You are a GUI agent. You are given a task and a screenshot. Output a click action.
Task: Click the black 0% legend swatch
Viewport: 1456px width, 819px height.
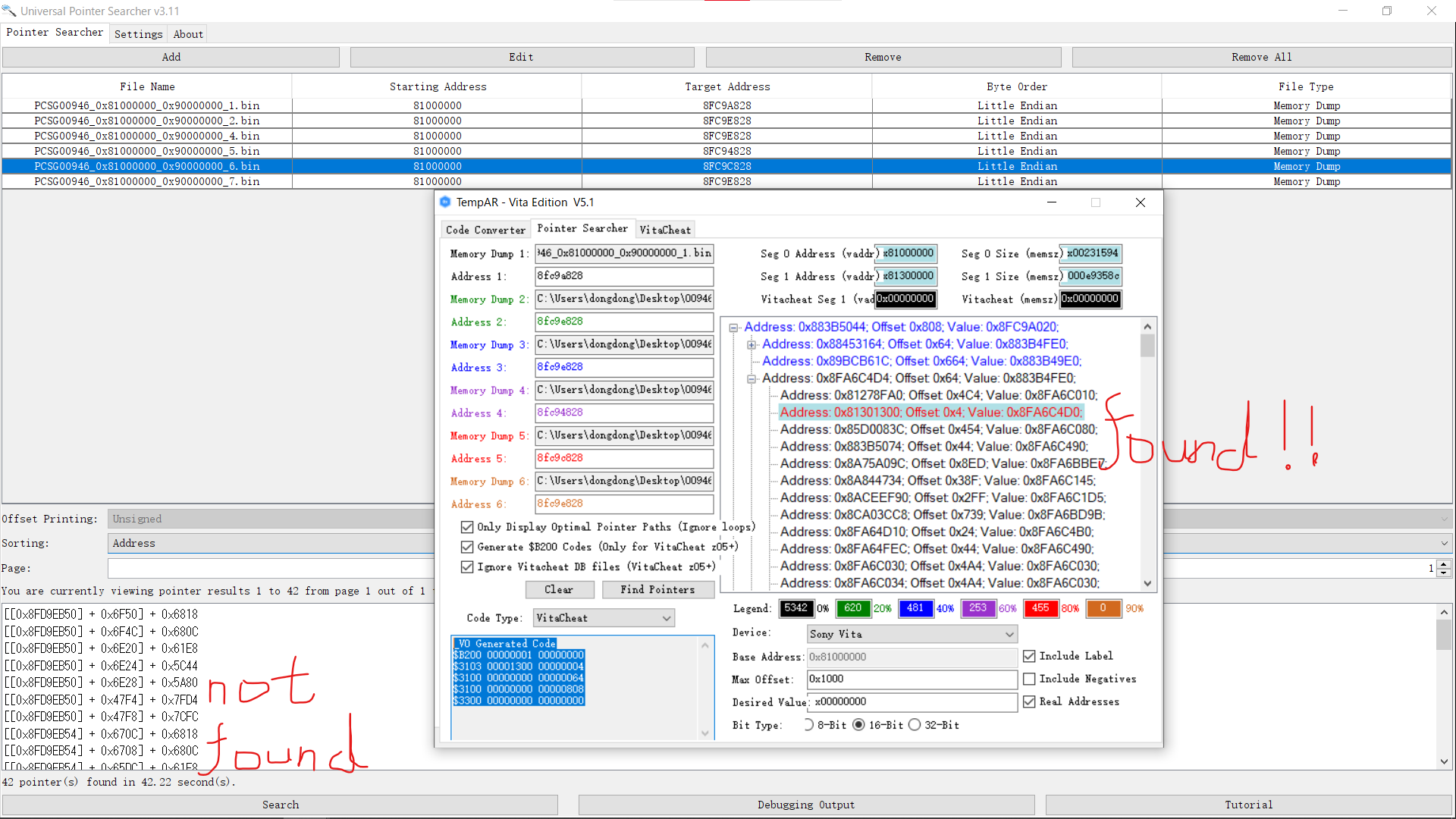point(795,608)
